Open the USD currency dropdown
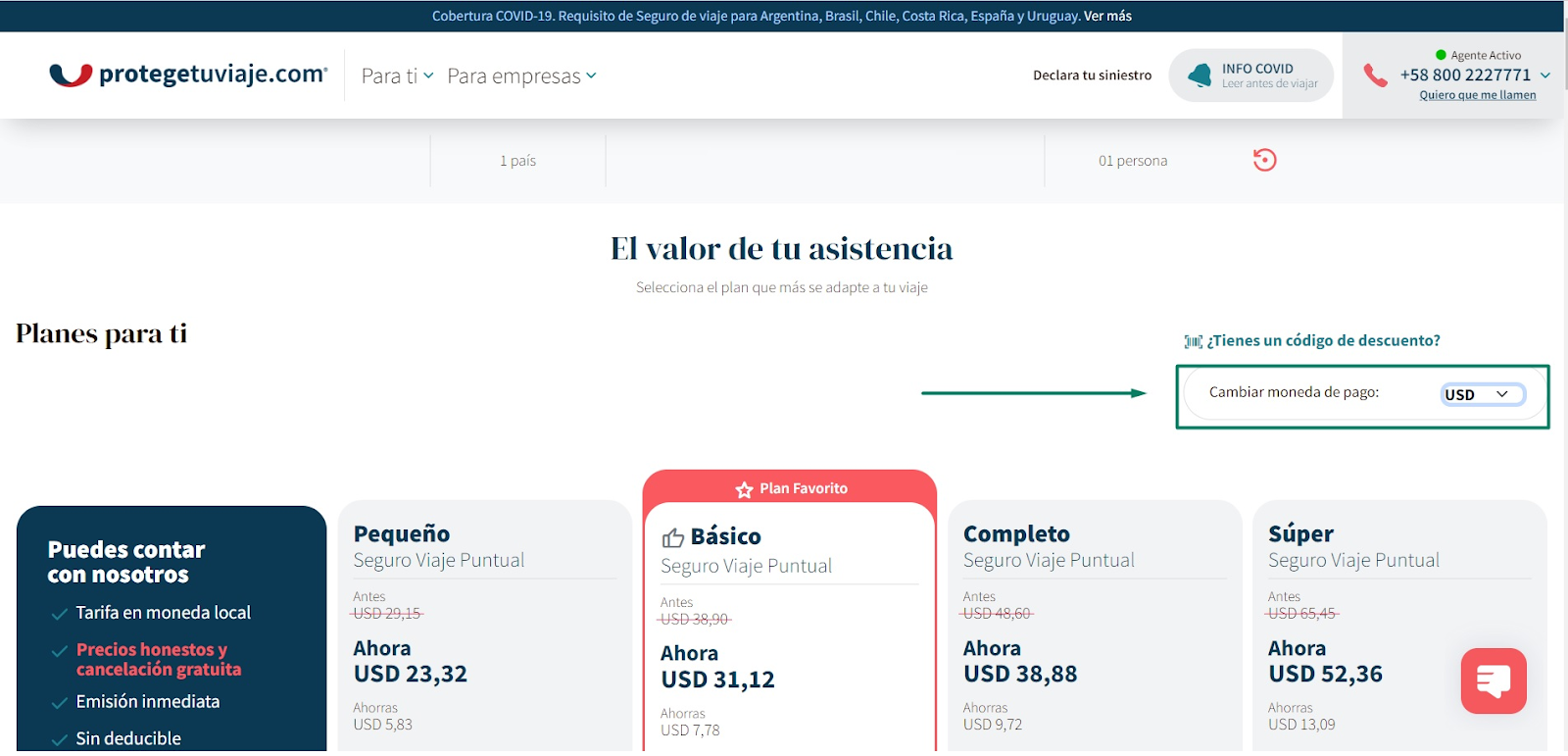Screen dimensions: 1568x756 click(1483, 394)
